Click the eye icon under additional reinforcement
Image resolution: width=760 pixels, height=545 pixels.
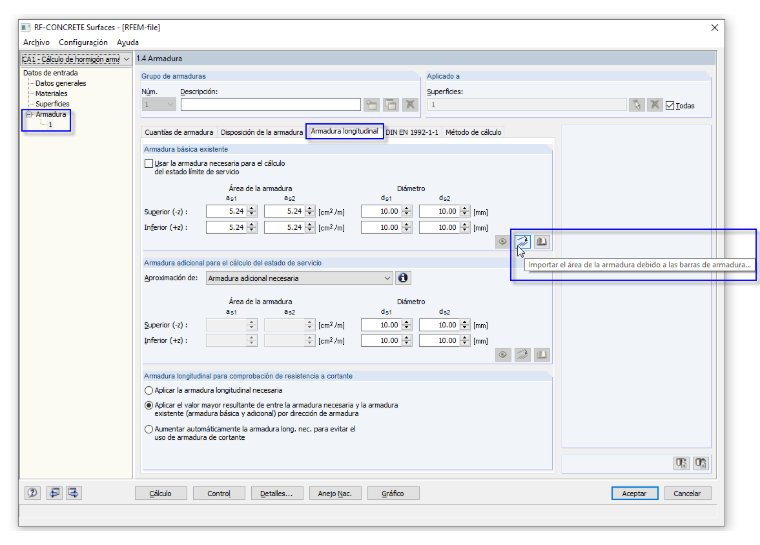point(503,355)
